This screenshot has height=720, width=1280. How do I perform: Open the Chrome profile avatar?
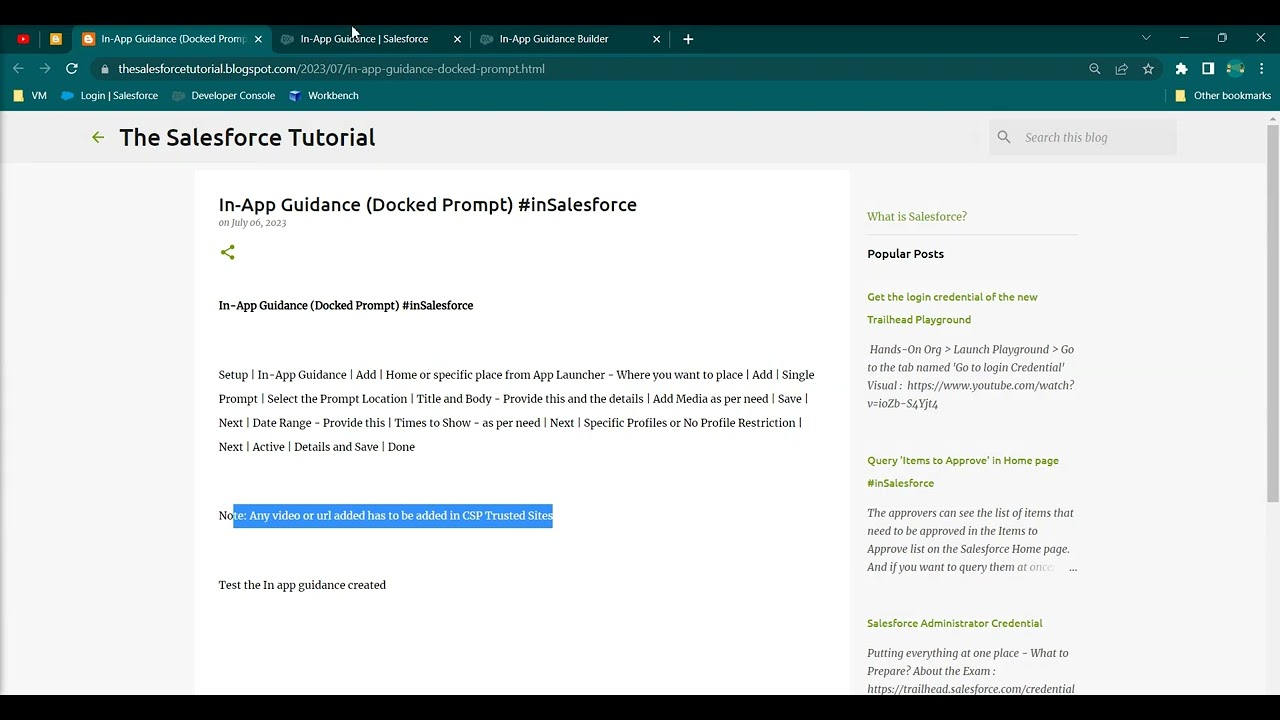tap(1235, 69)
